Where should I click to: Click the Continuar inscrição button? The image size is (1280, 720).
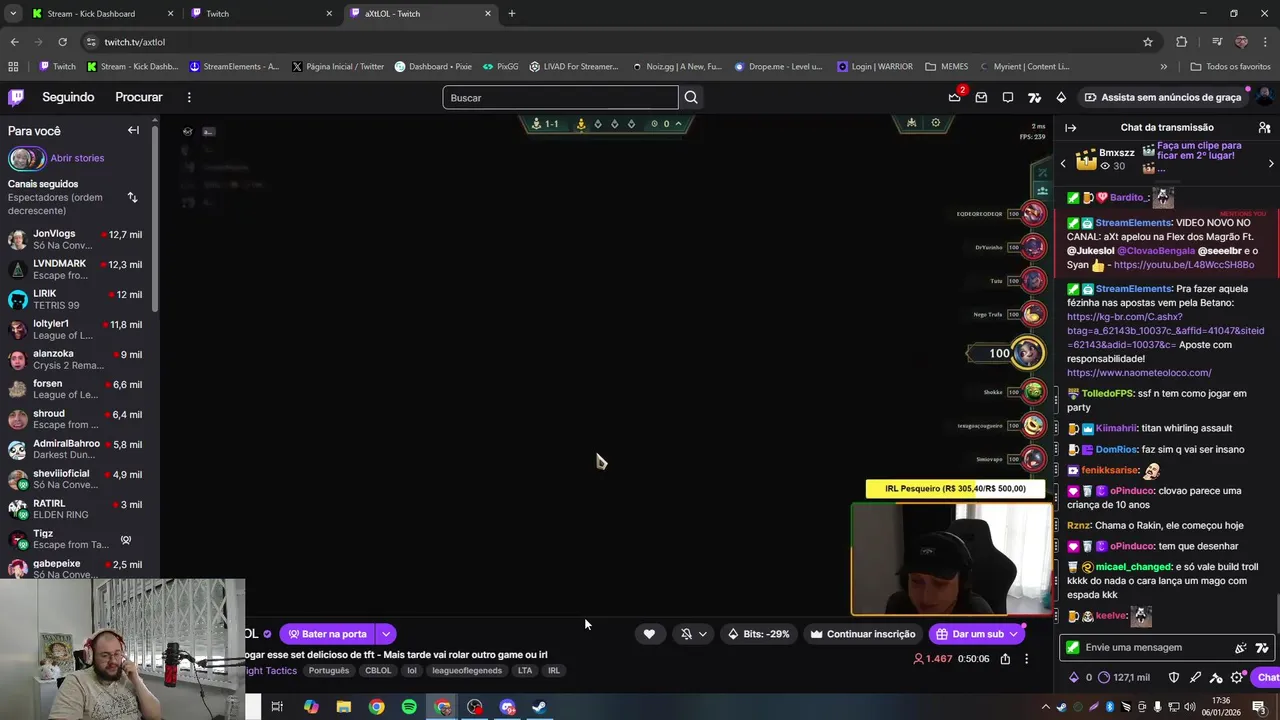pyautogui.click(x=863, y=634)
